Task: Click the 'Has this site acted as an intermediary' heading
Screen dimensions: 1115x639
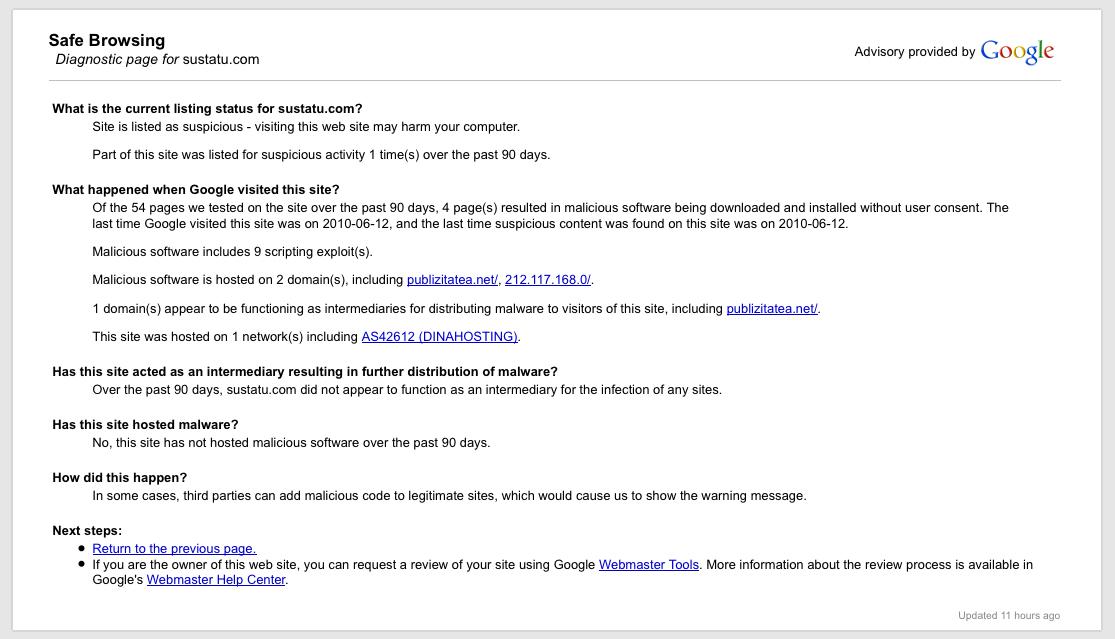Action: [x=305, y=372]
